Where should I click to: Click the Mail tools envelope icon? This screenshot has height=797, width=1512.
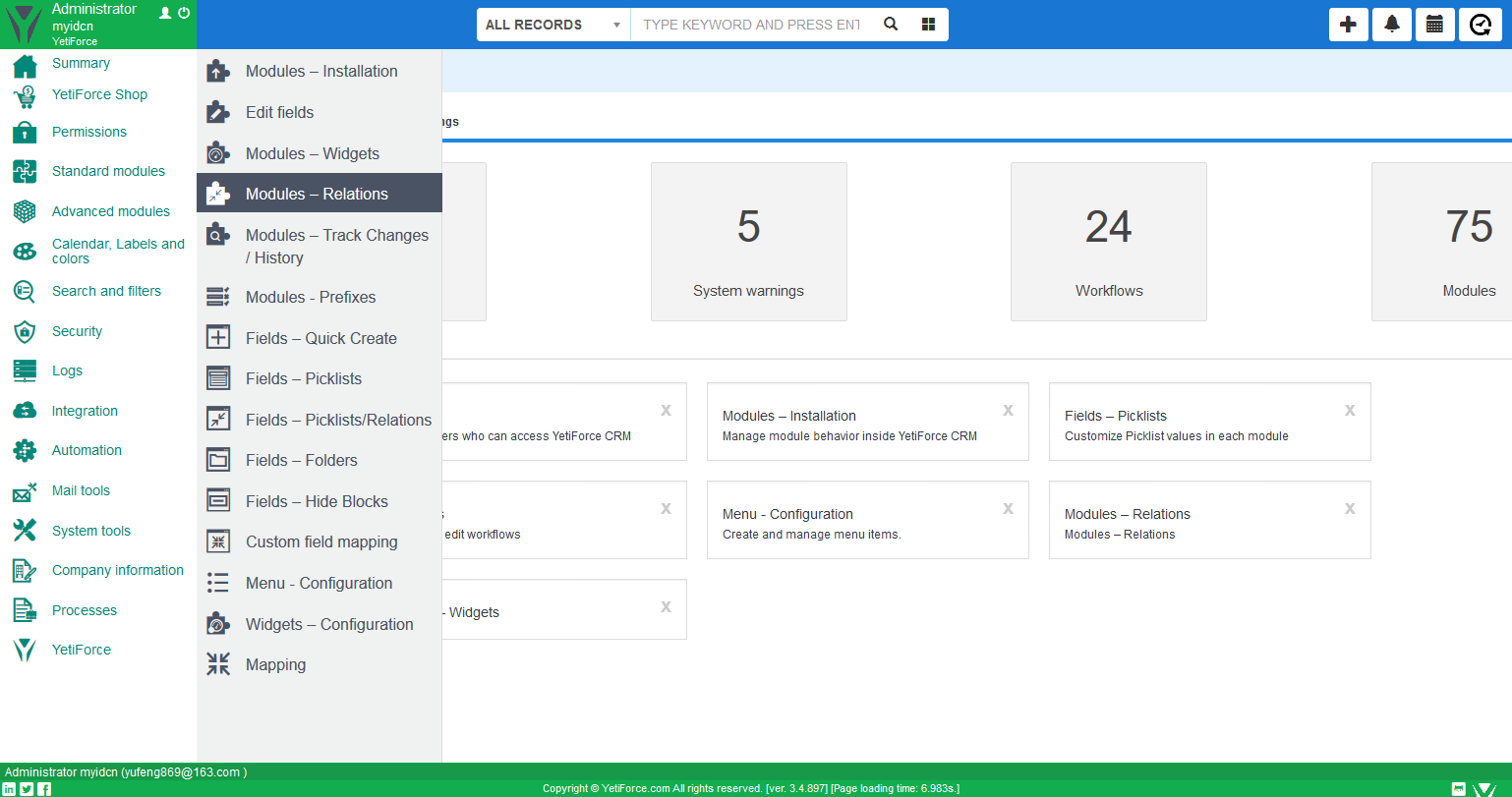[25, 491]
